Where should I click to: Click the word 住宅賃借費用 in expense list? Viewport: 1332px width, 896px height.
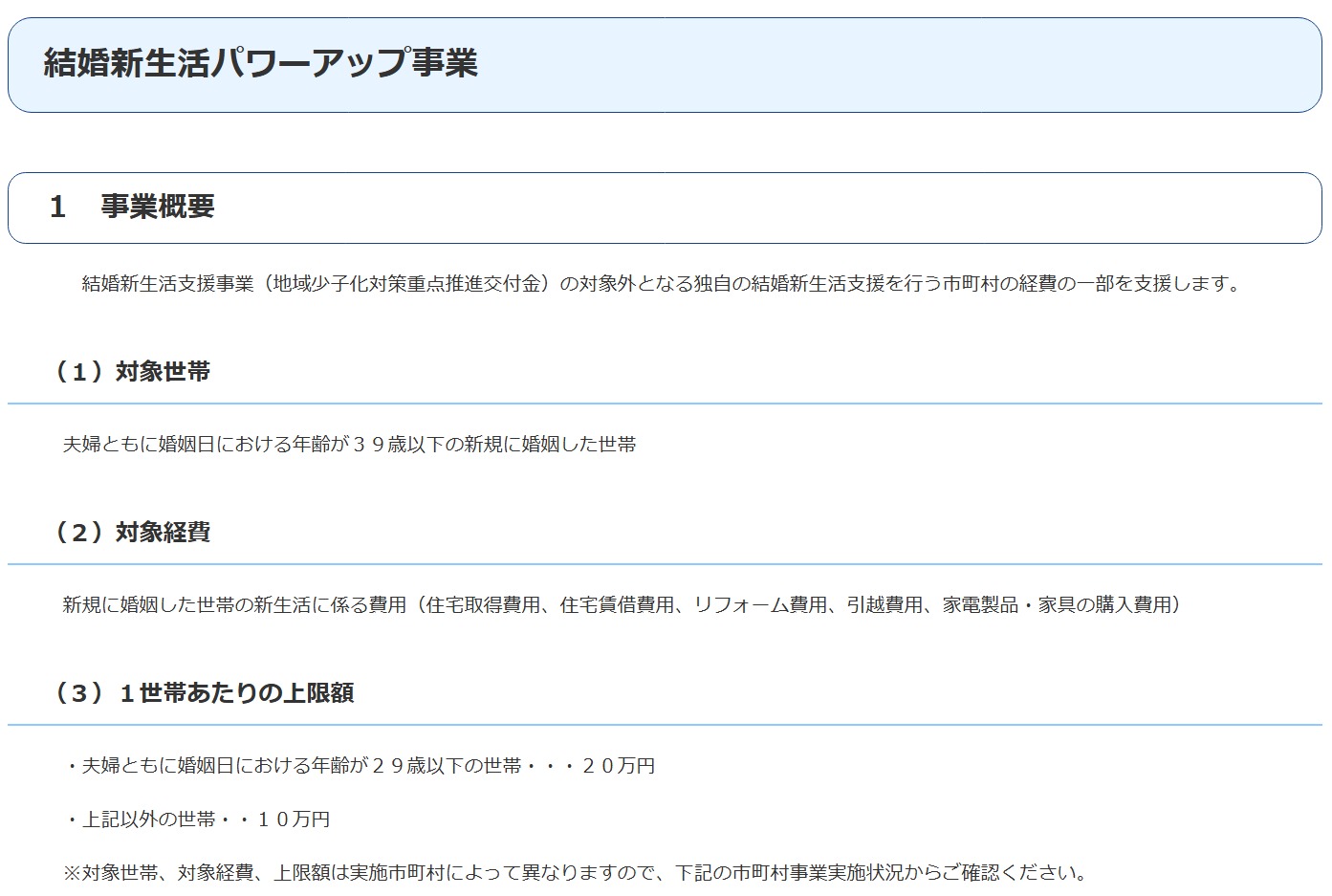[x=617, y=605]
